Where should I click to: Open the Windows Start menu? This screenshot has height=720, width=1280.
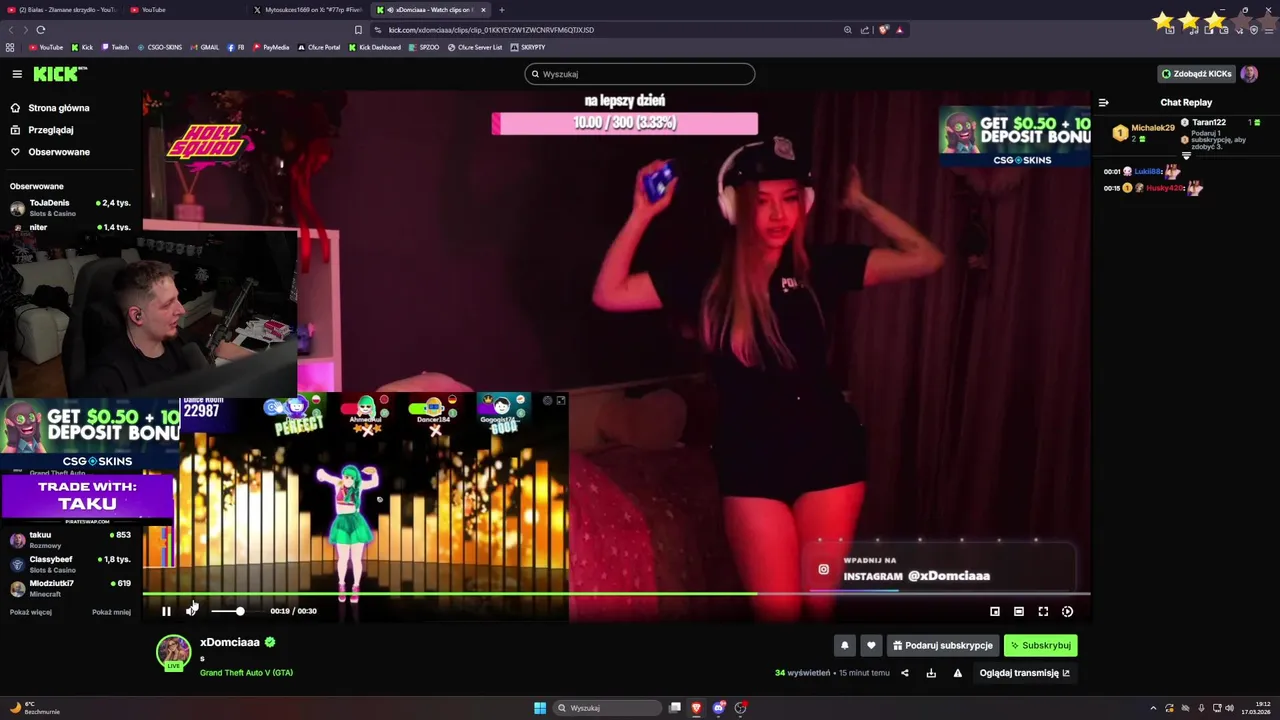(x=540, y=708)
